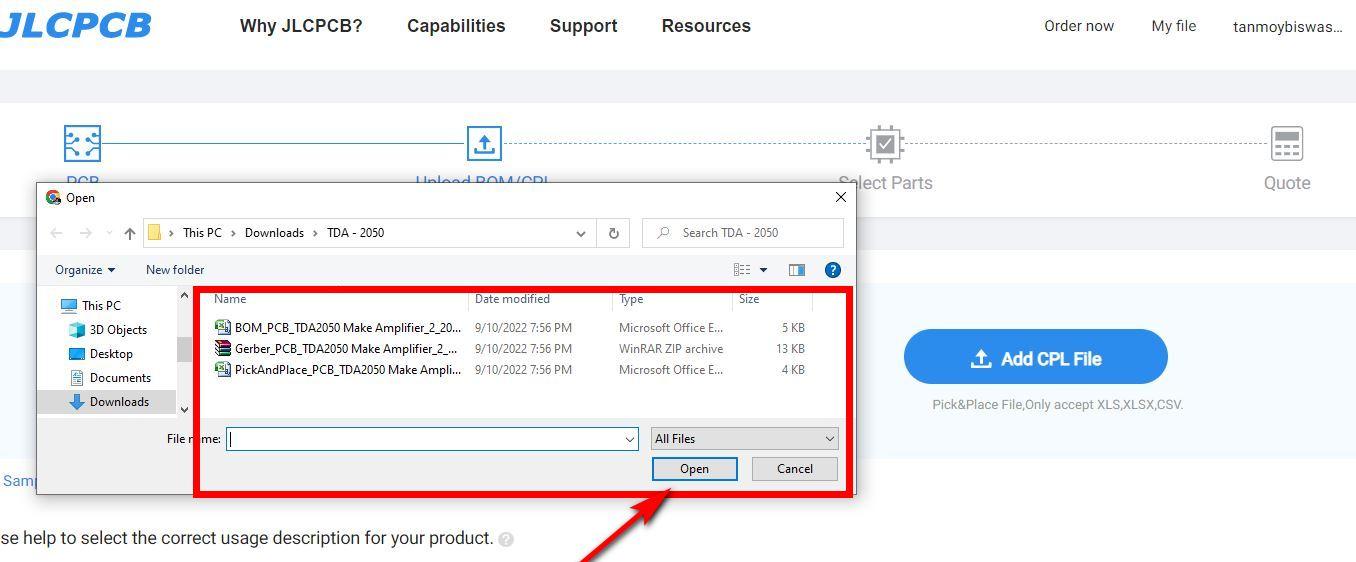
Task: Select the Gerber_PCB_TDA2050 Make Amplifier file
Action: coord(346,349)
